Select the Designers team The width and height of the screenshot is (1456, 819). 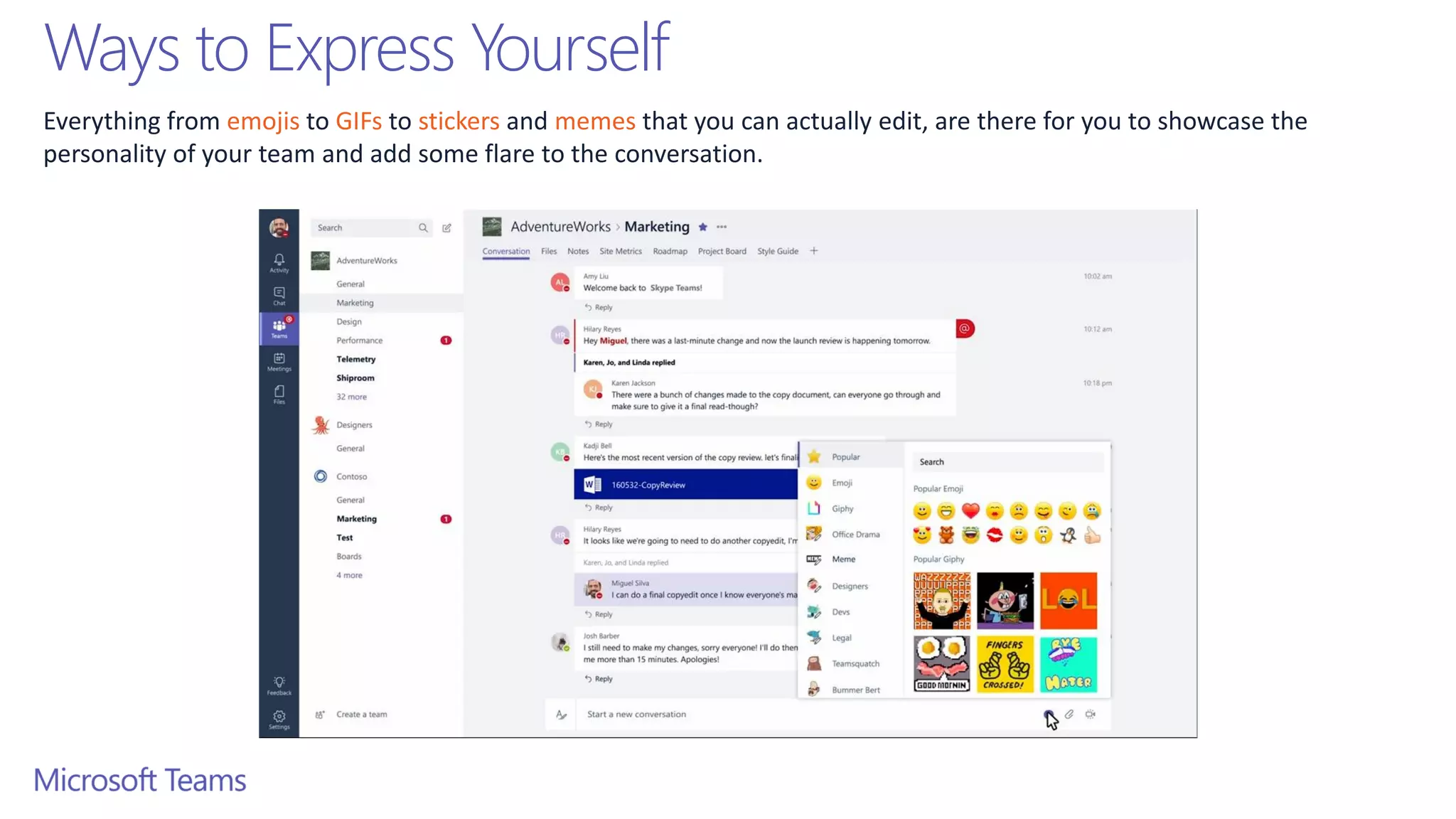[354, 425]
